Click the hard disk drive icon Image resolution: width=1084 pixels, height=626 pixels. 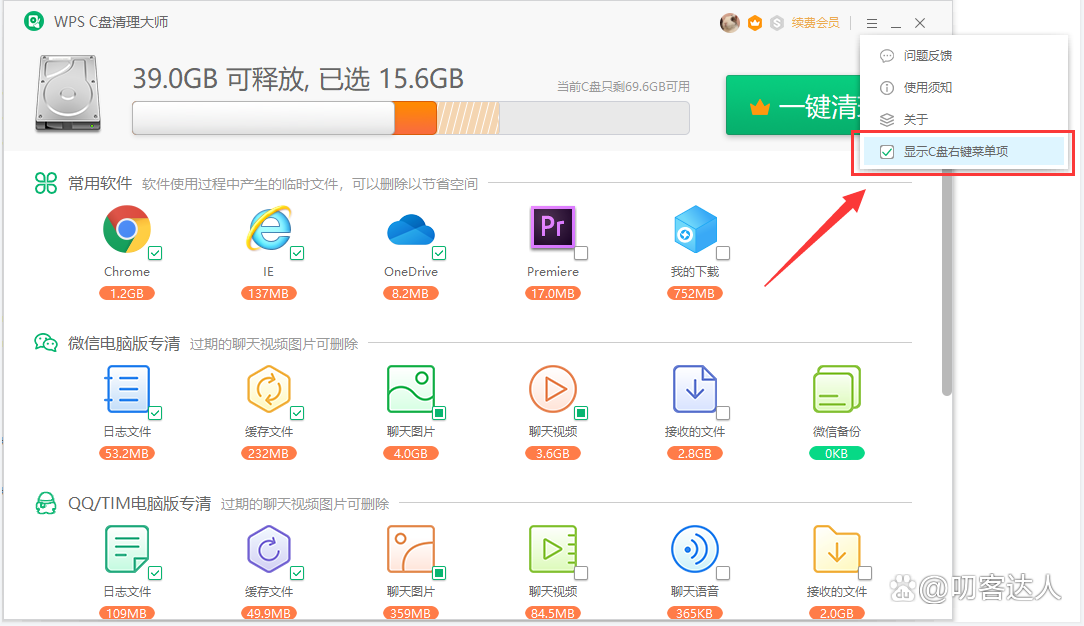coord(68,93)
